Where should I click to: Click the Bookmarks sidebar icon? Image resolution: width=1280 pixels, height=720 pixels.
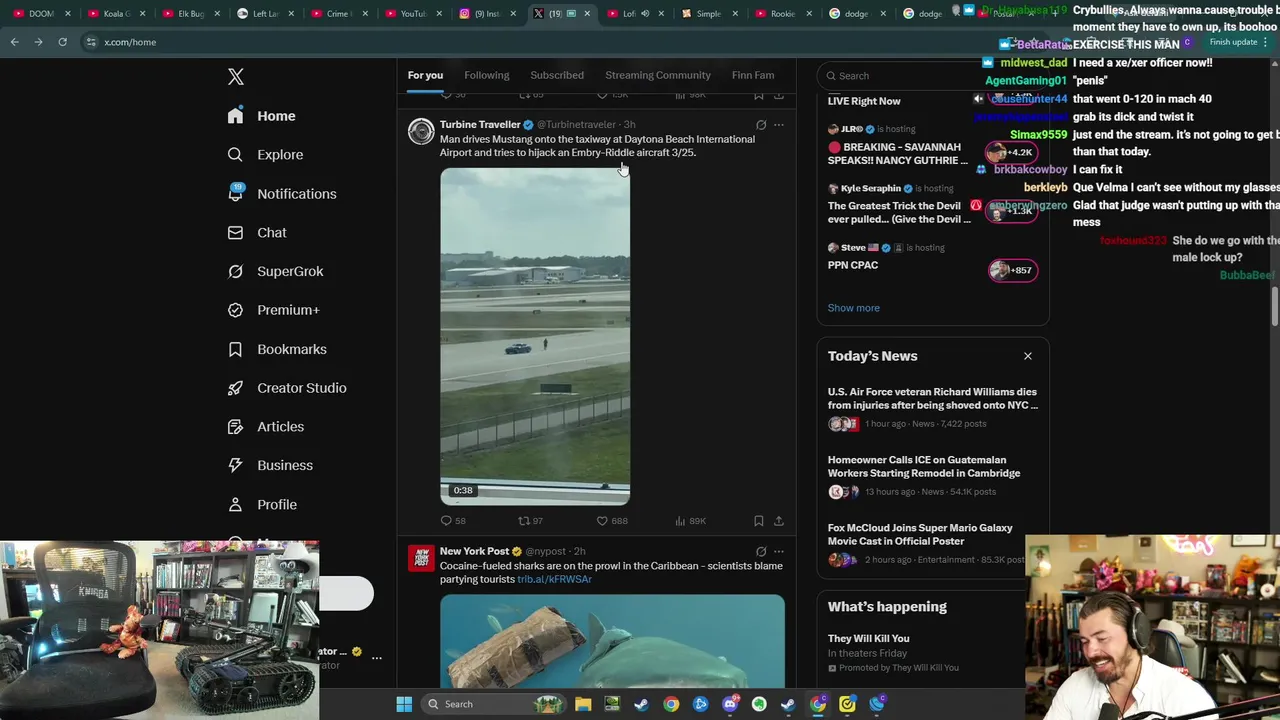pyautogui.click(x=235, y=349)
